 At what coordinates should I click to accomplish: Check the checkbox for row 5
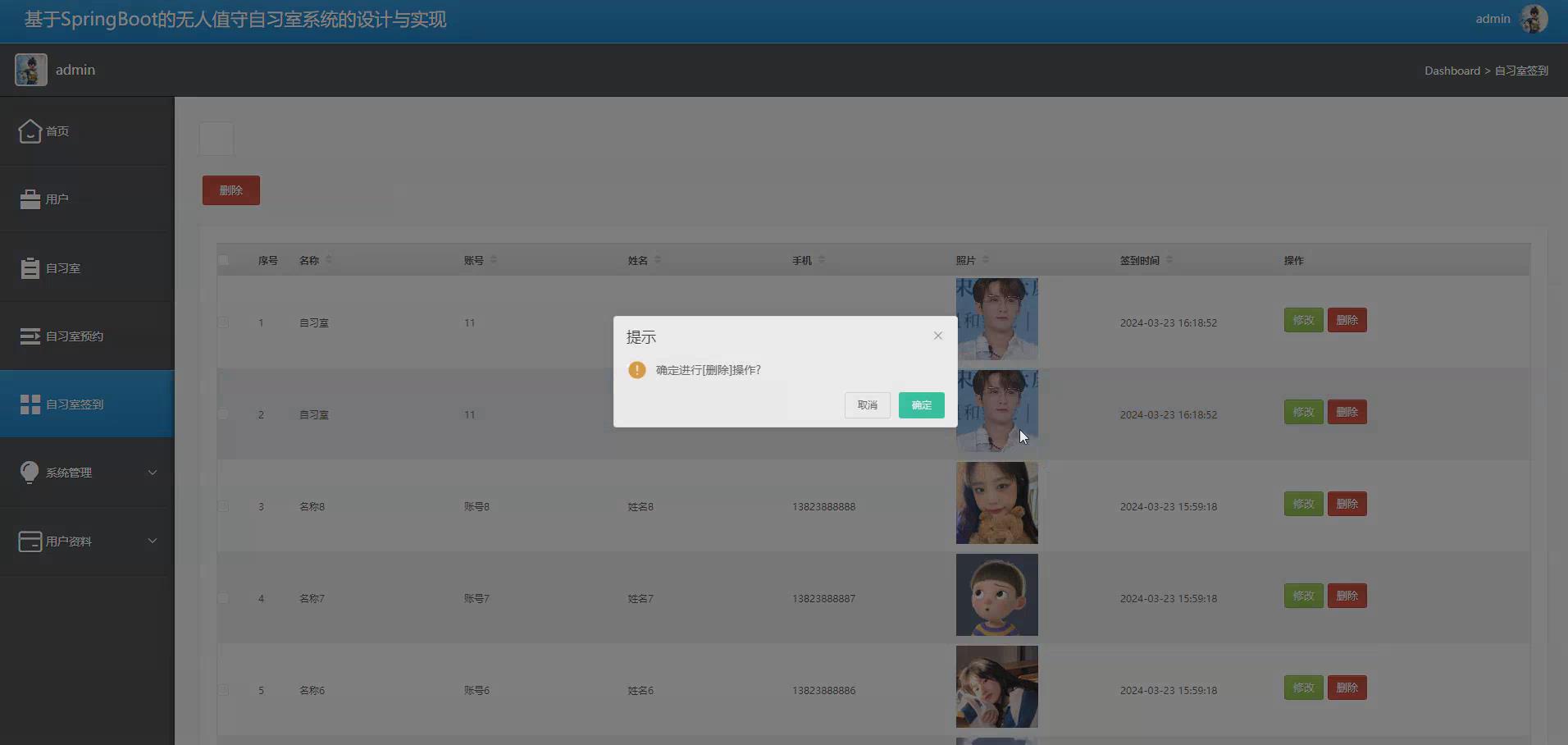tap(223, 690)
